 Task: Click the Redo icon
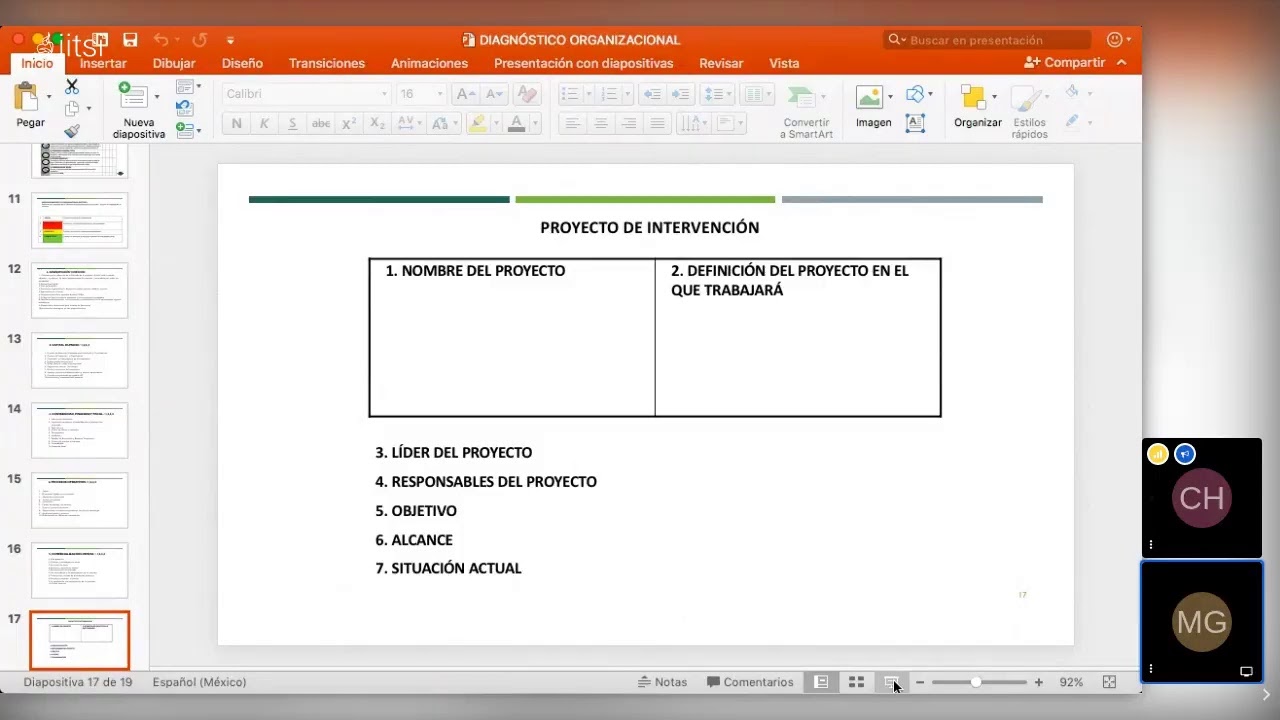pyautogui.click(x=199, y=40)
